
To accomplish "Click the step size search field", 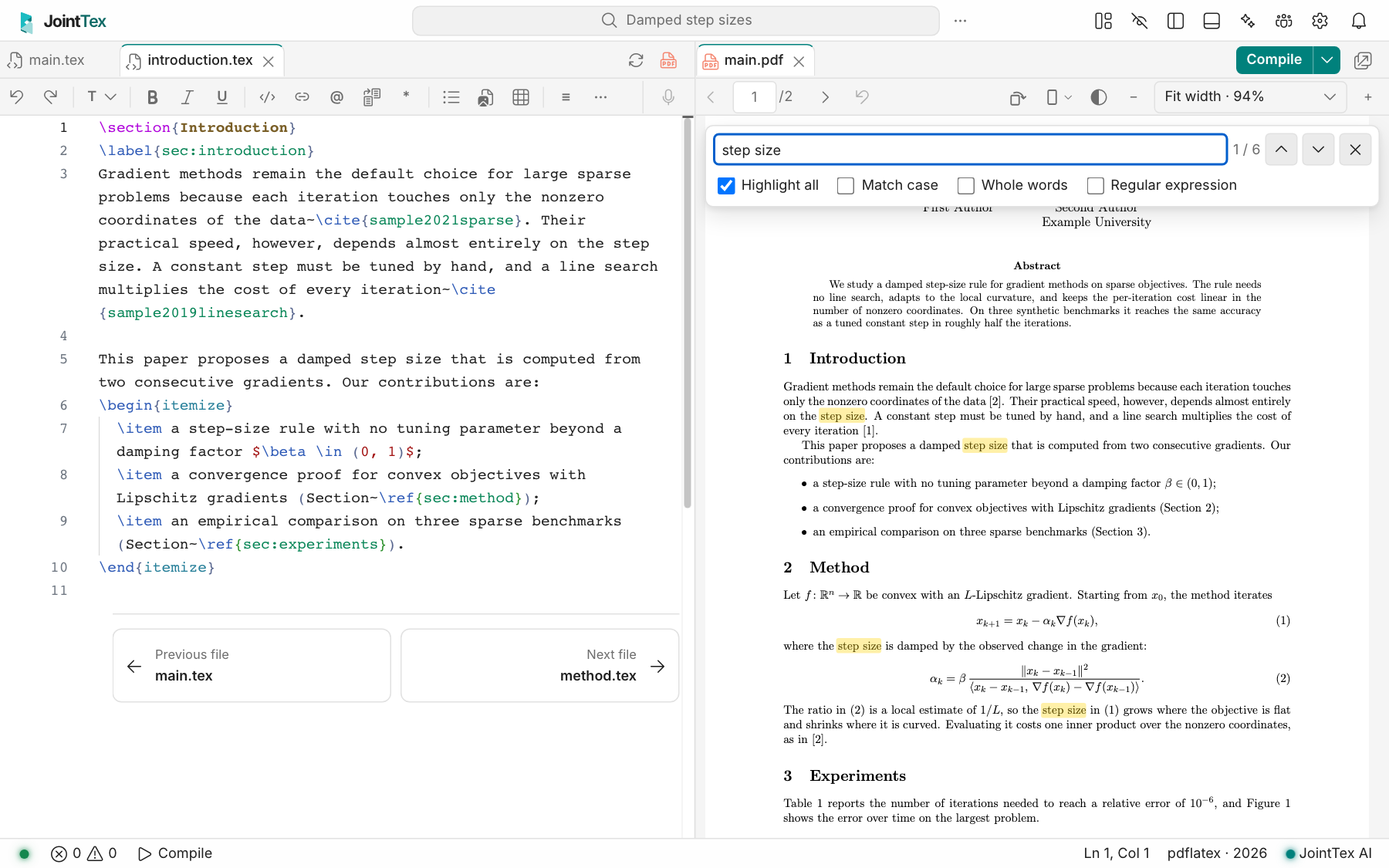I will coord(970,150).
